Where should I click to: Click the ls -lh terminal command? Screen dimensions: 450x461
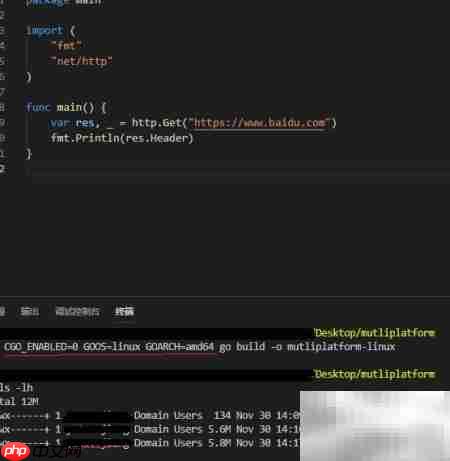16,388
